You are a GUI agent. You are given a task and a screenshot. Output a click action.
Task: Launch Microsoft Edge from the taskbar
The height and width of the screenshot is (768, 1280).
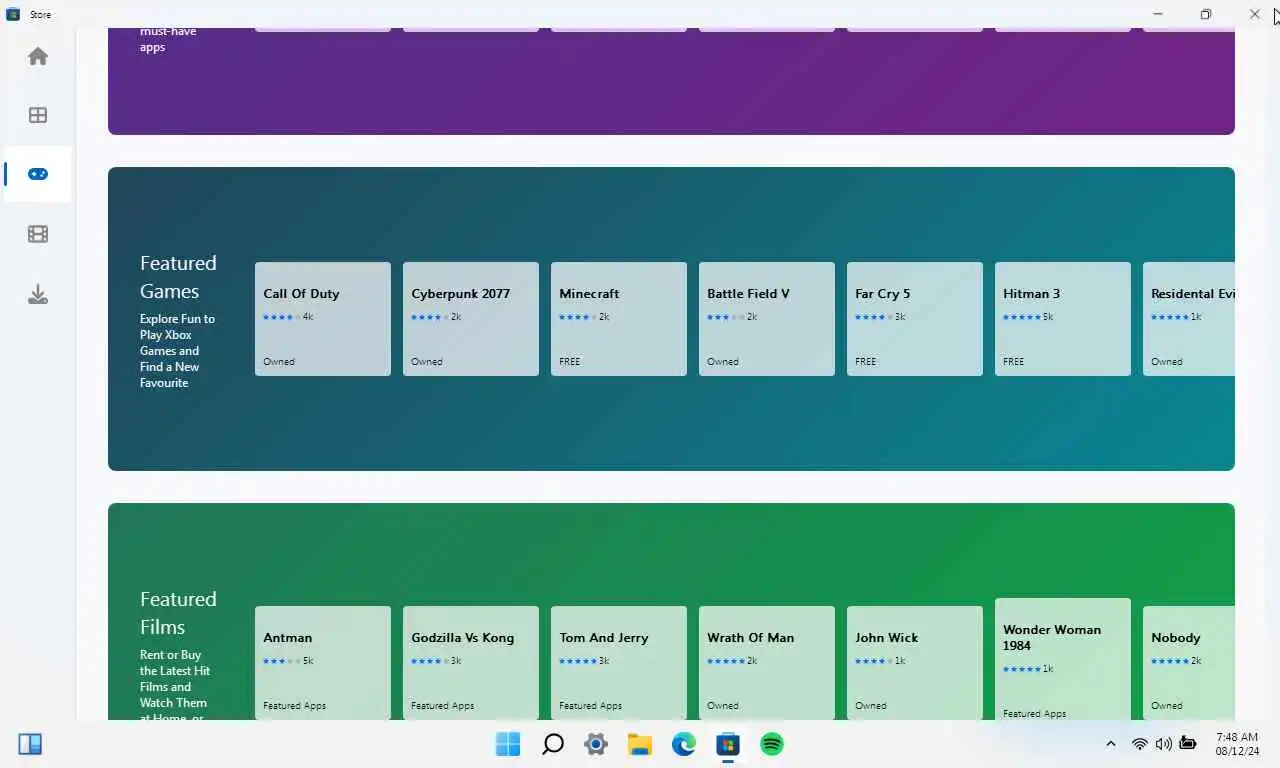pos(684,744)
